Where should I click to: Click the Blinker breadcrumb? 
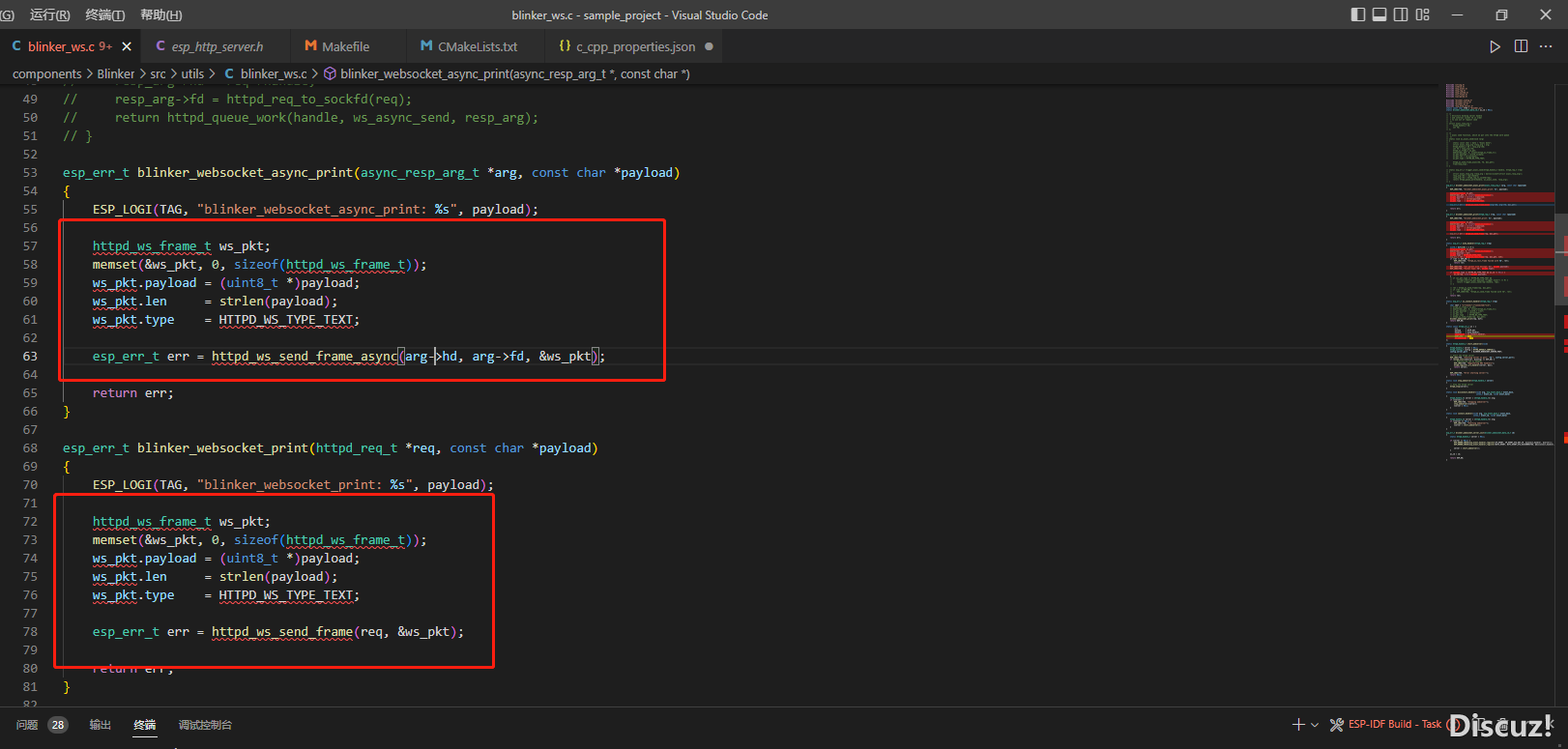(116, 73)
